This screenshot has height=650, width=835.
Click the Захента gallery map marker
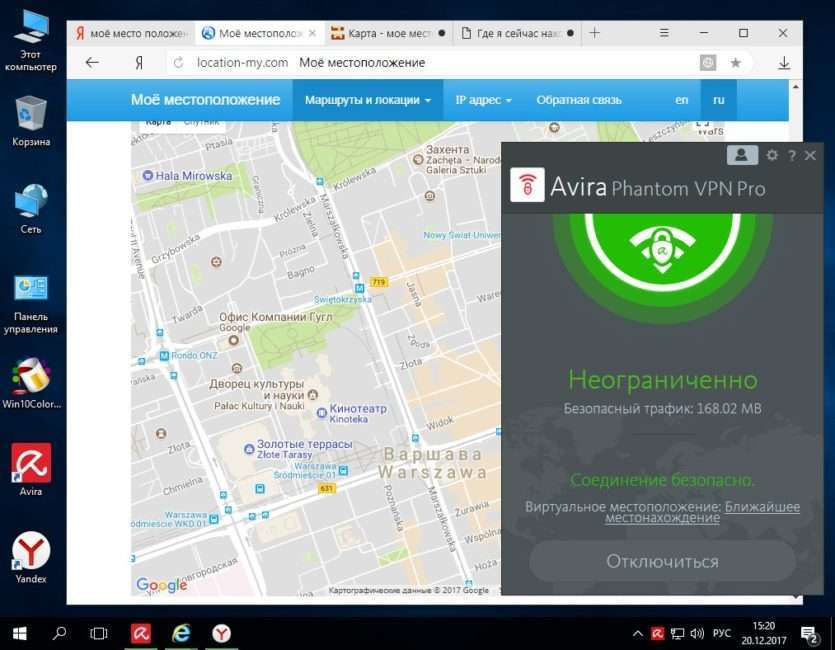(x=418, y=159)
